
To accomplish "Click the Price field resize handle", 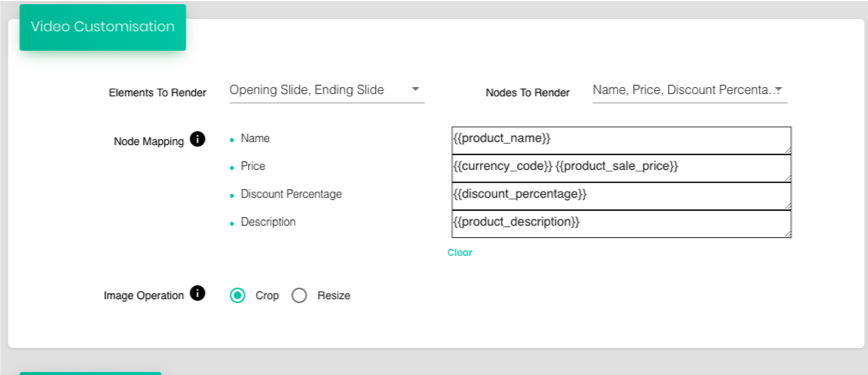I will [x=788, y=178].
